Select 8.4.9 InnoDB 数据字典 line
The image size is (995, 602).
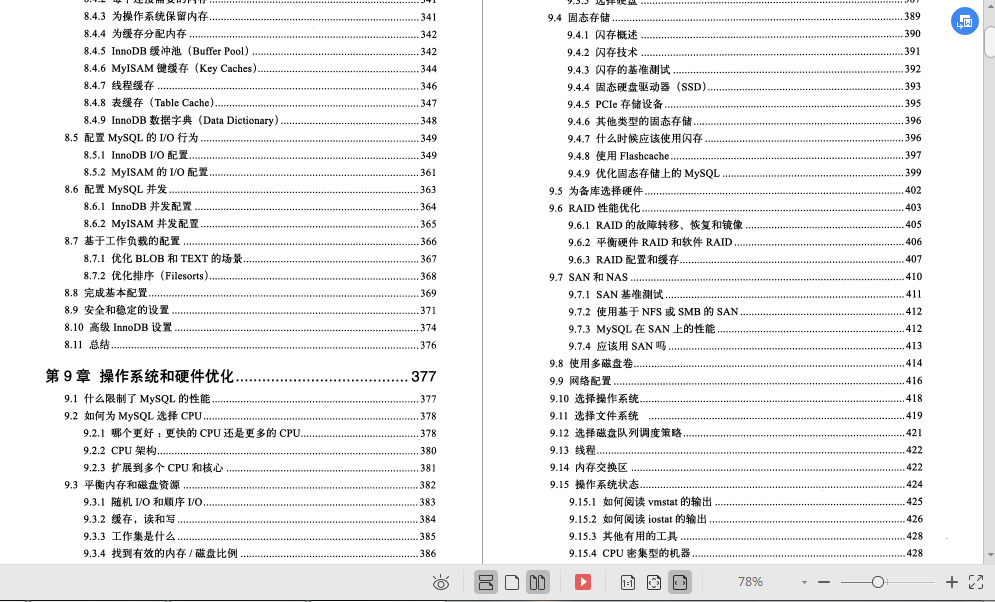point(260,121)
